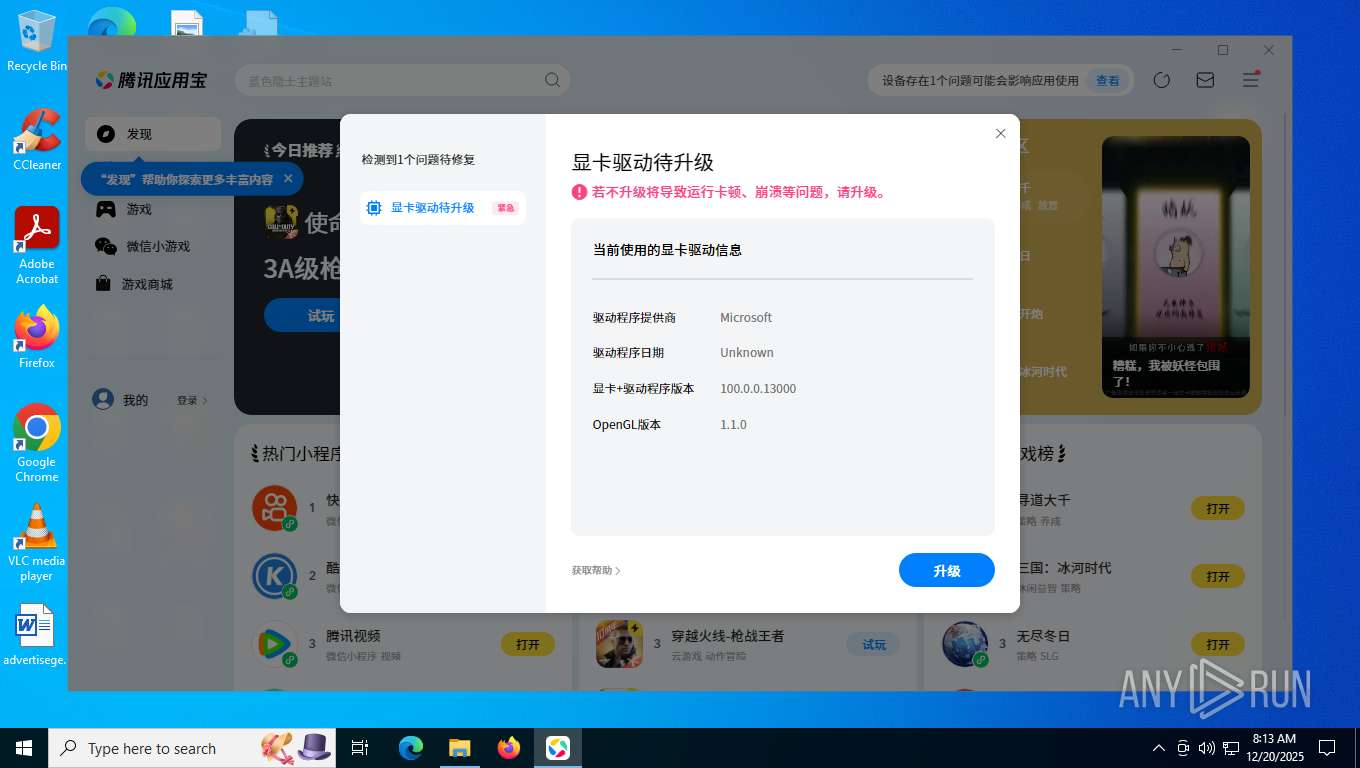Select 微信小游戏 in the sidebar
This screenshot has width=1360, height=768.
(x=153, y=246)
